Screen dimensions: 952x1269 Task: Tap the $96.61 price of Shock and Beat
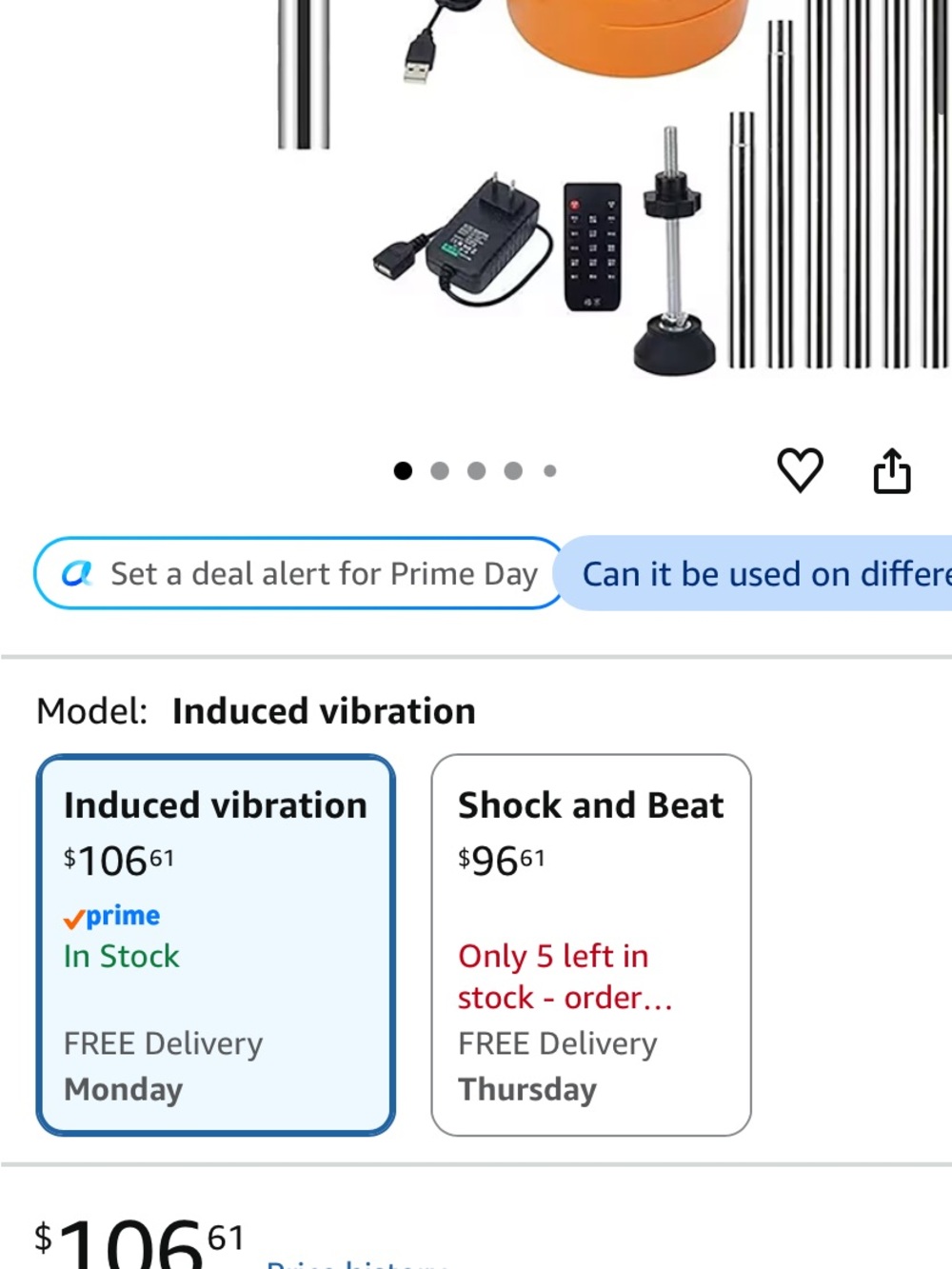501,861
